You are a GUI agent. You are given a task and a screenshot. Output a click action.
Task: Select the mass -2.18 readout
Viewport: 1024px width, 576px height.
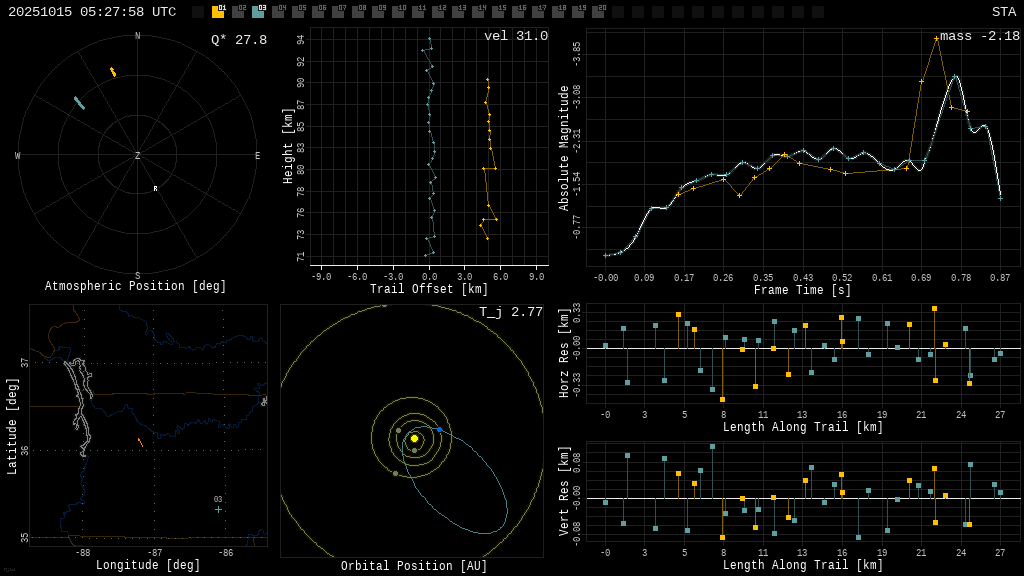(x=979, y=36)
